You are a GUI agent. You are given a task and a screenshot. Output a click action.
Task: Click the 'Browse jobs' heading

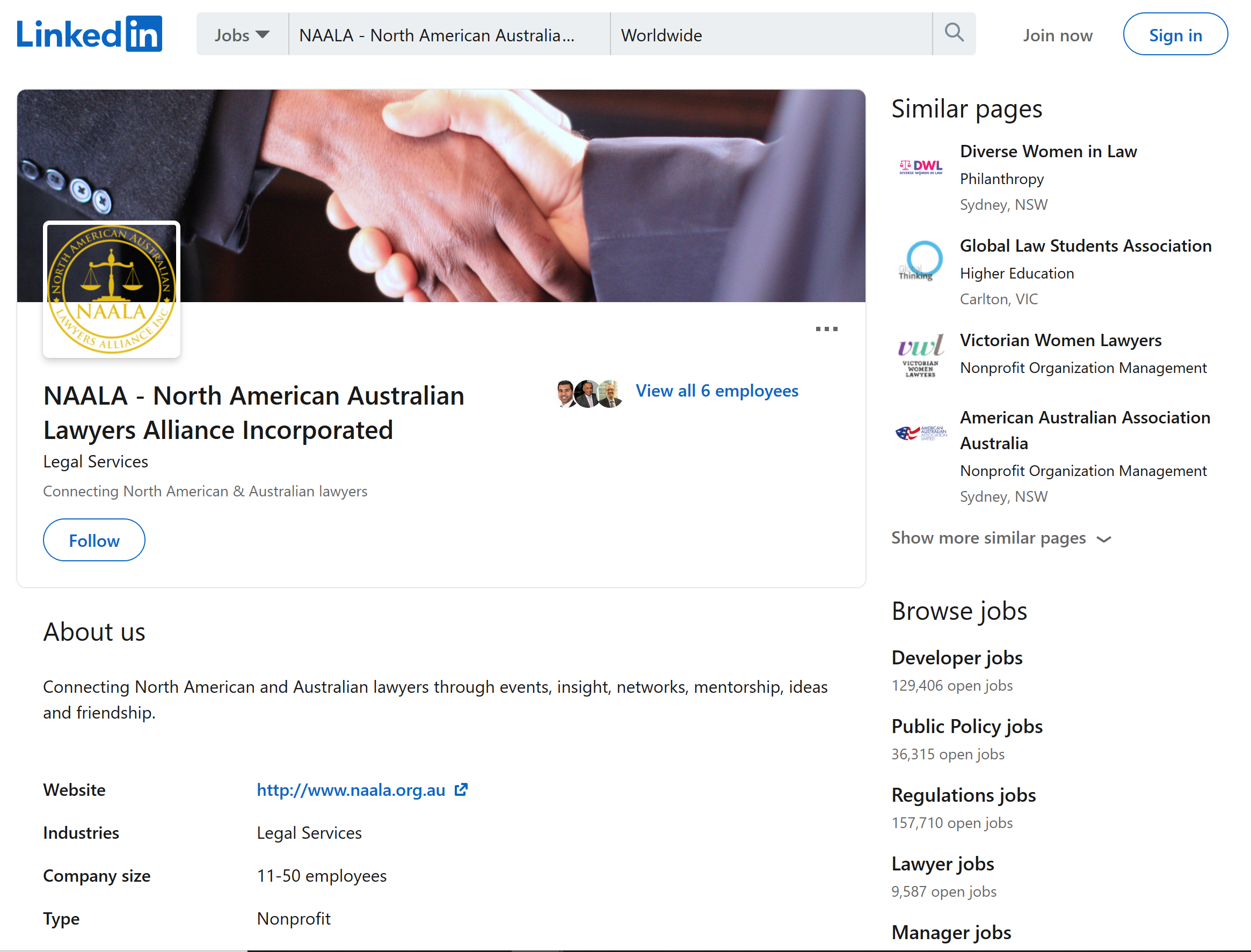(x=959, y=611)
